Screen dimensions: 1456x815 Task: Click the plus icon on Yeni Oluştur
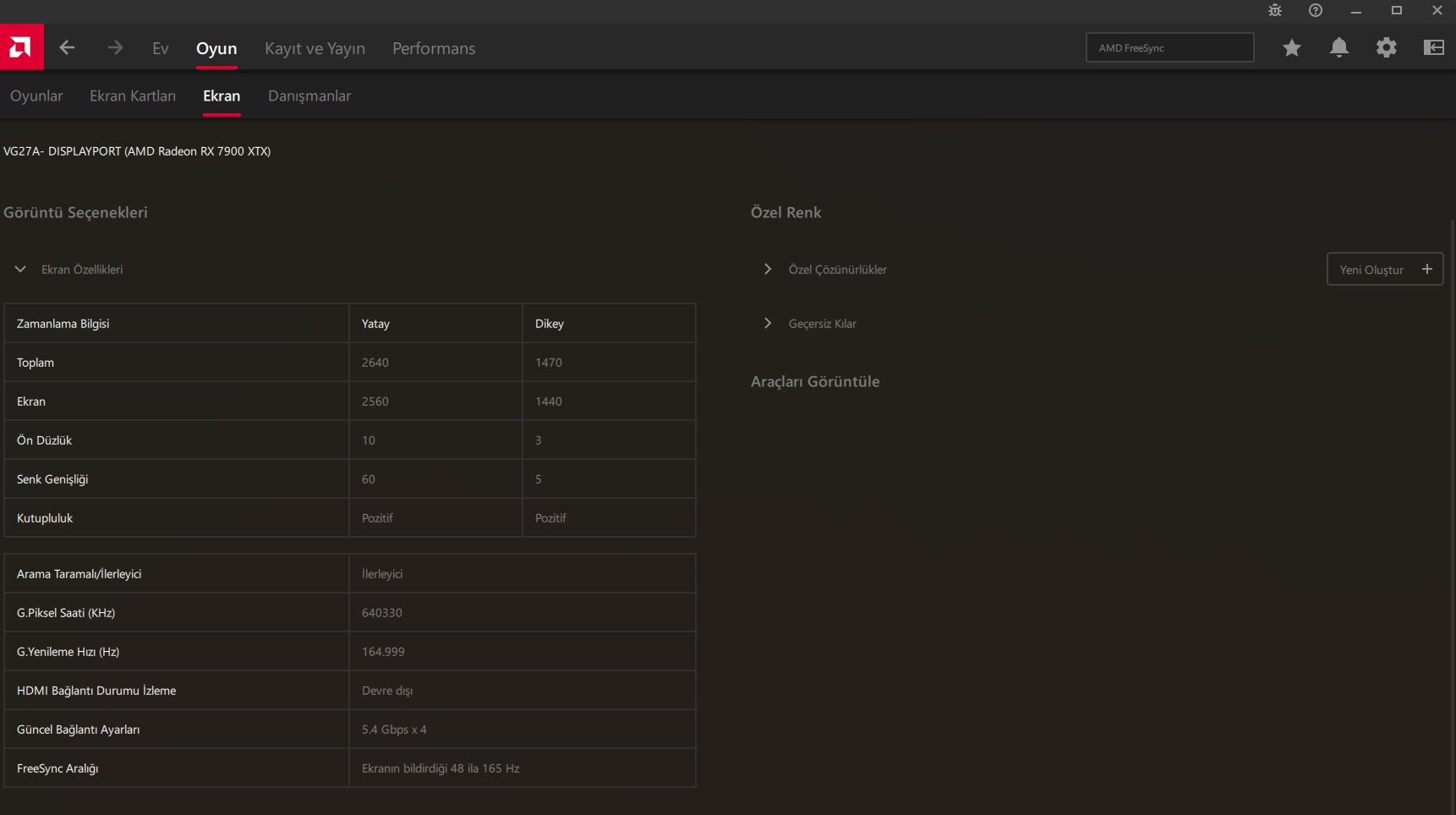coord(1427,269)
